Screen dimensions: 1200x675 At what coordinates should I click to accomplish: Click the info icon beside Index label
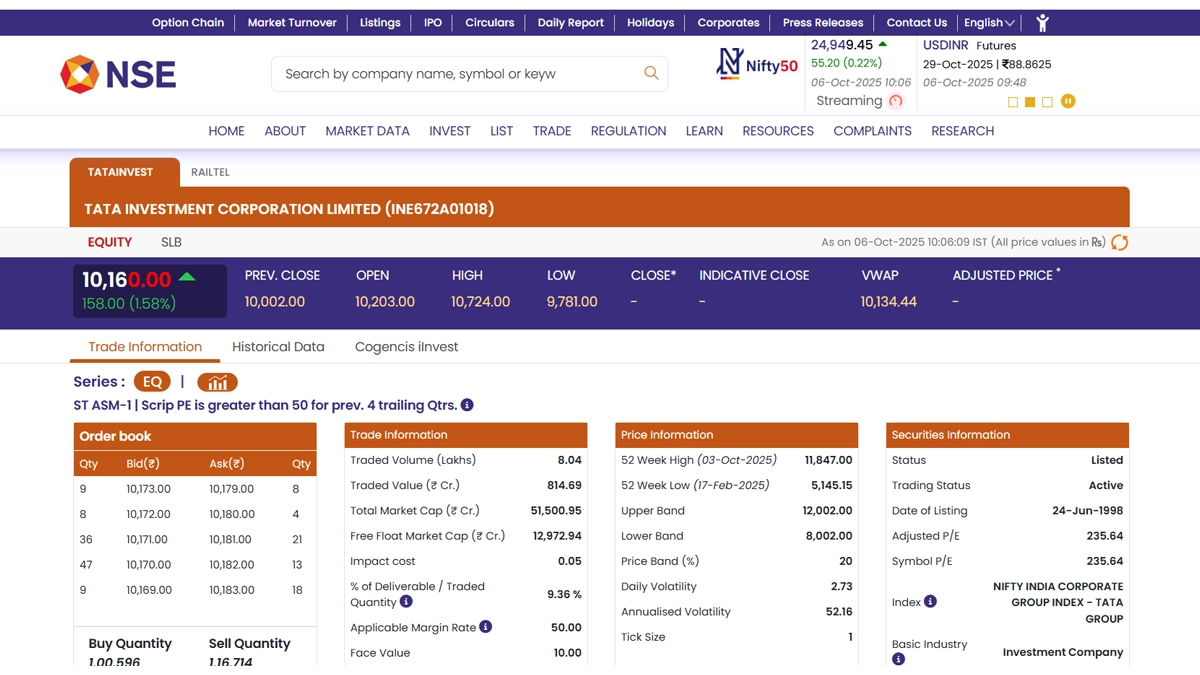[x=930, y=602]
